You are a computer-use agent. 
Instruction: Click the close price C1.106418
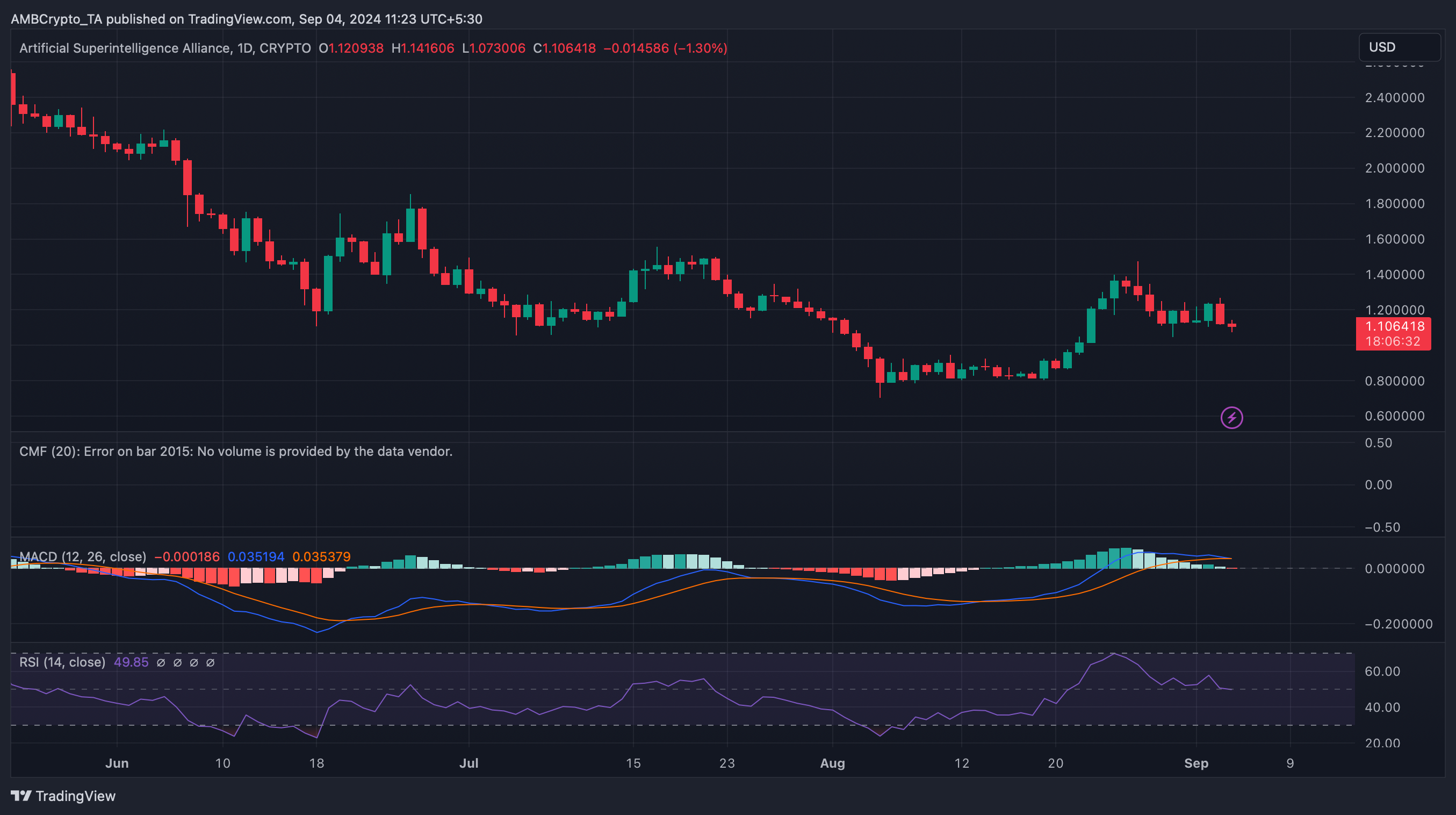coord(564,48)
